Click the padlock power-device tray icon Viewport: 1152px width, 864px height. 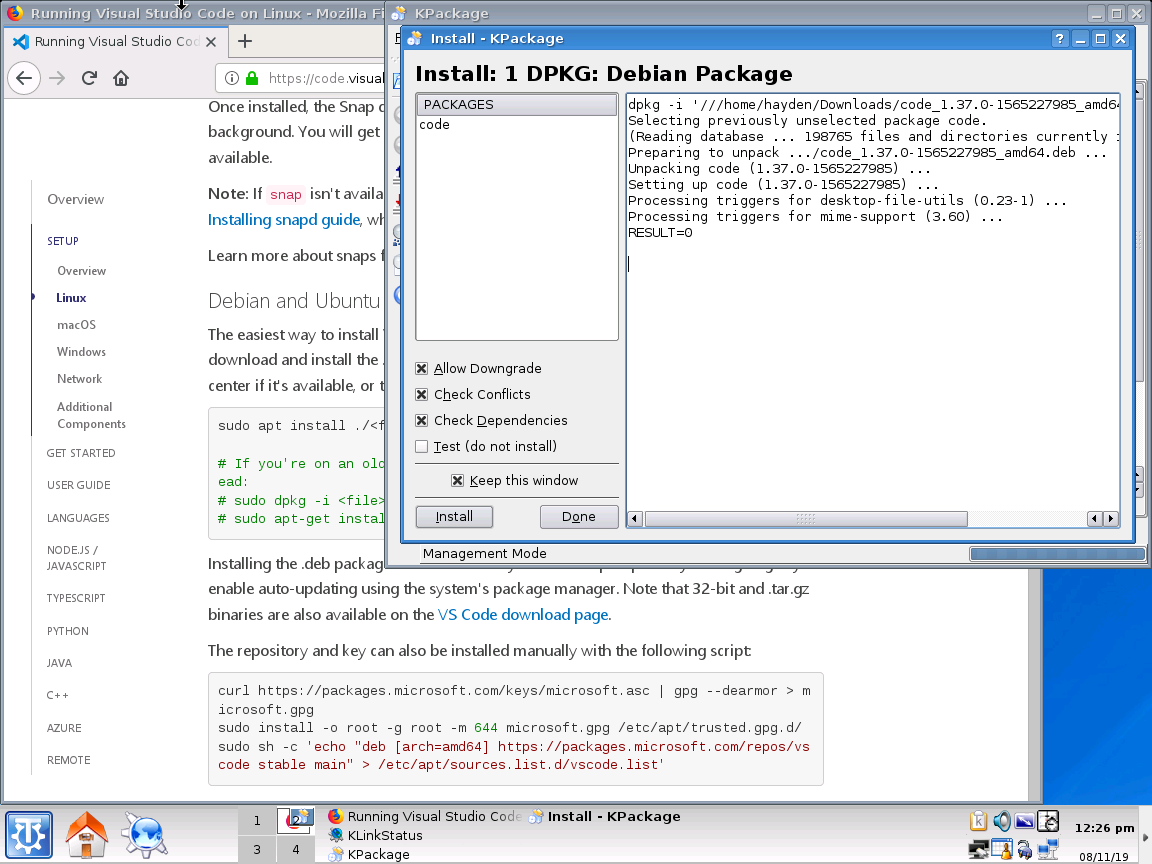point(1025,850)
